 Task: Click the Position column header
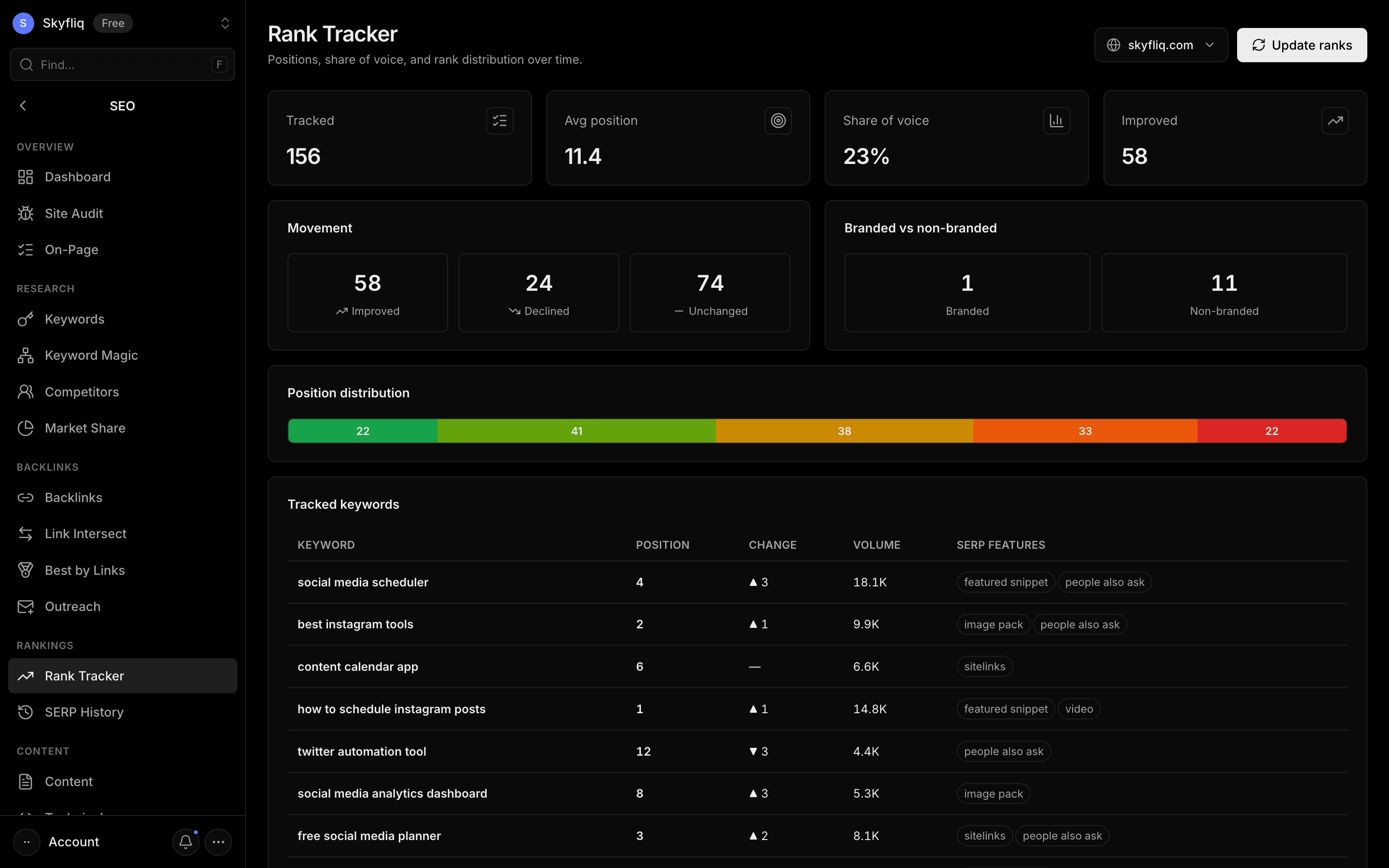pyautogui.click(x=662, y=545)
